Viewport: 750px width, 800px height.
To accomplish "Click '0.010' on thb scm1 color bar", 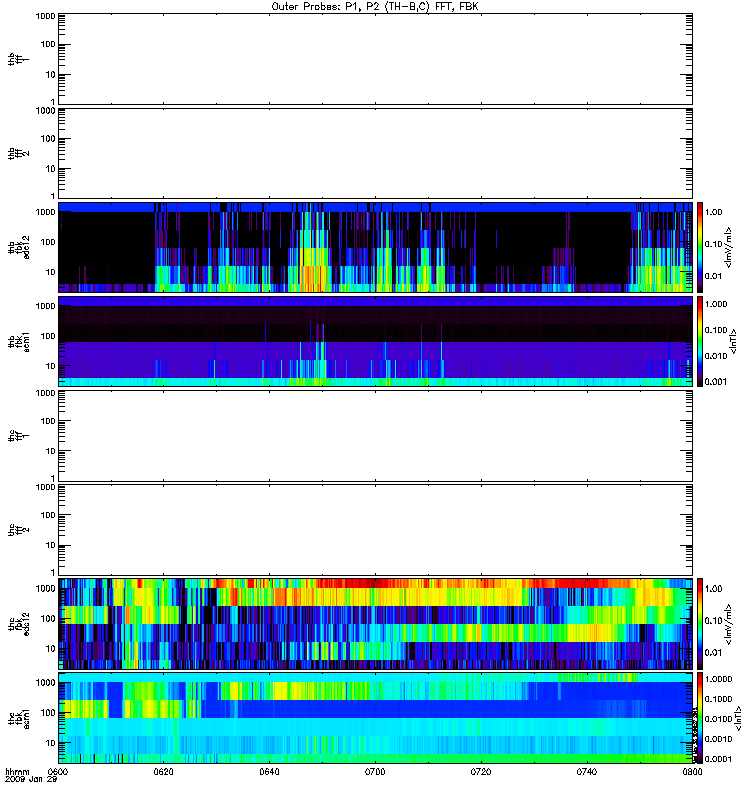I will coord(716,356).
